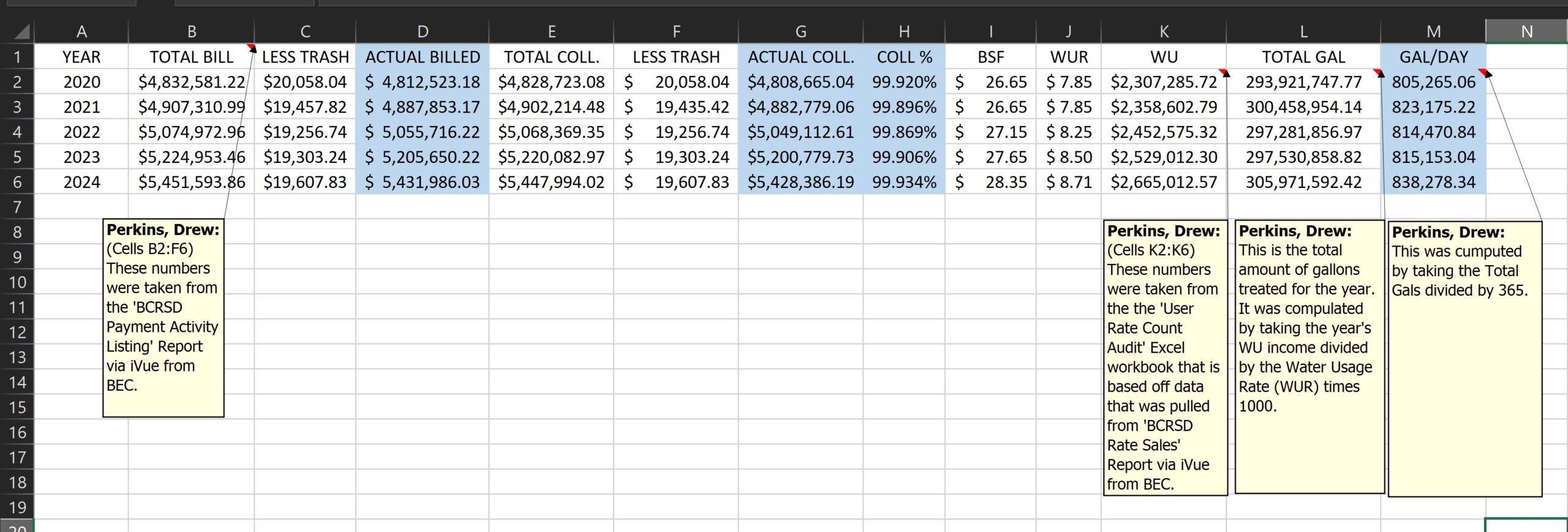This screenshot has height=532, width=1568.
Task: Select column D header
Action: pyautogui.click(x=422, y=31)
